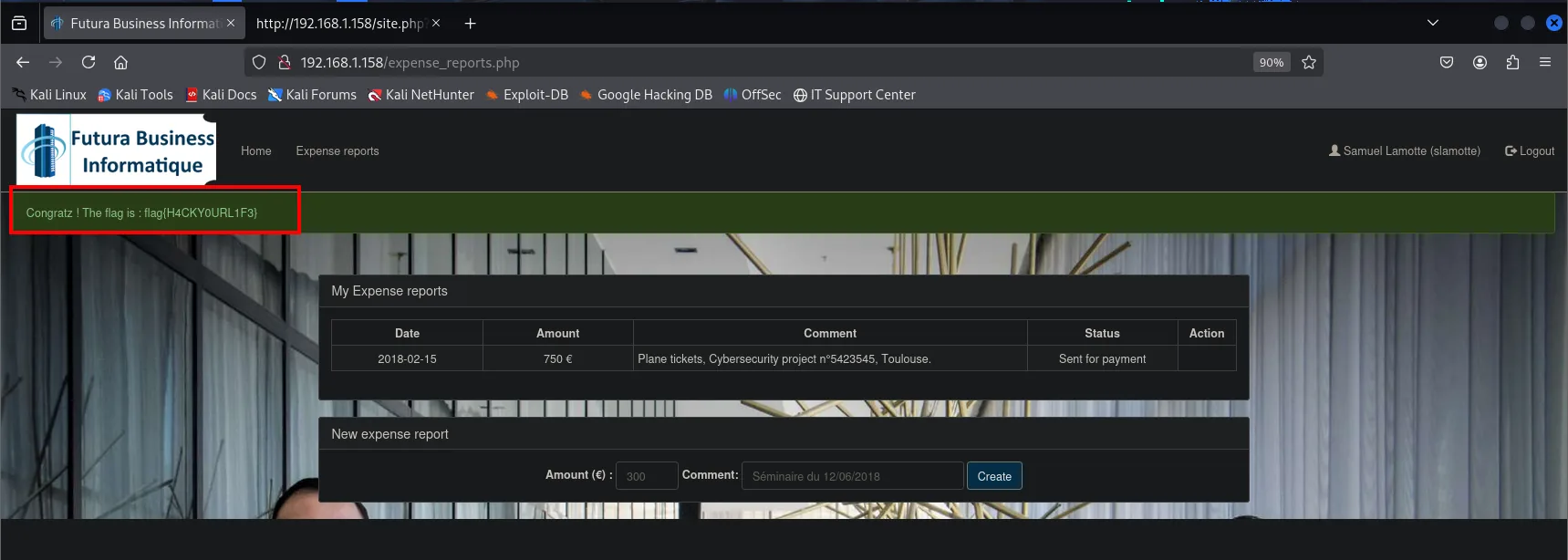Focus the Amount input field

[647, 476]
